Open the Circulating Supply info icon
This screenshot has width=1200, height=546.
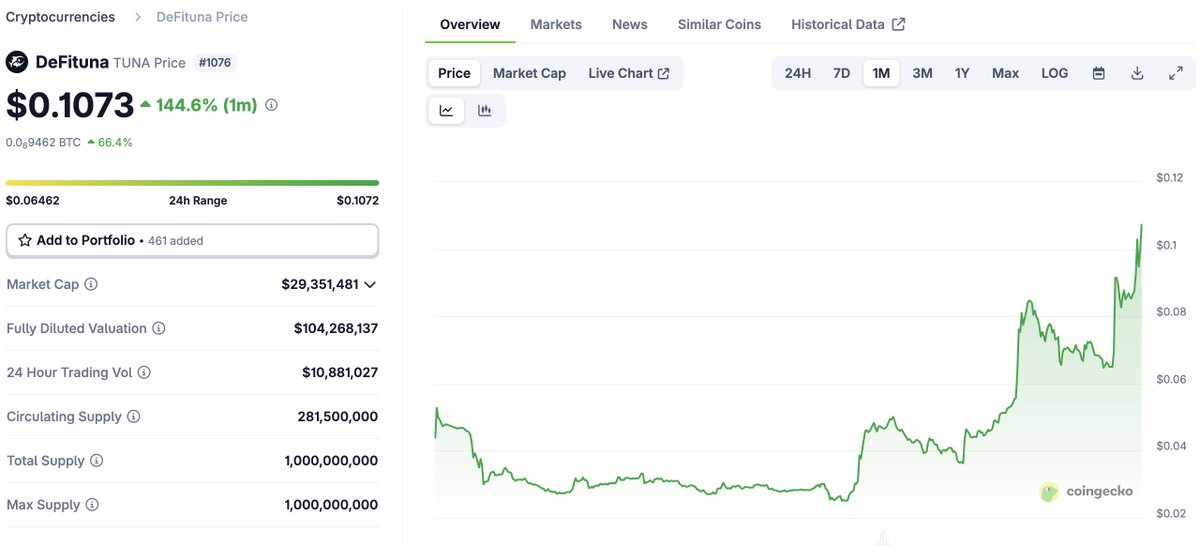134,417
